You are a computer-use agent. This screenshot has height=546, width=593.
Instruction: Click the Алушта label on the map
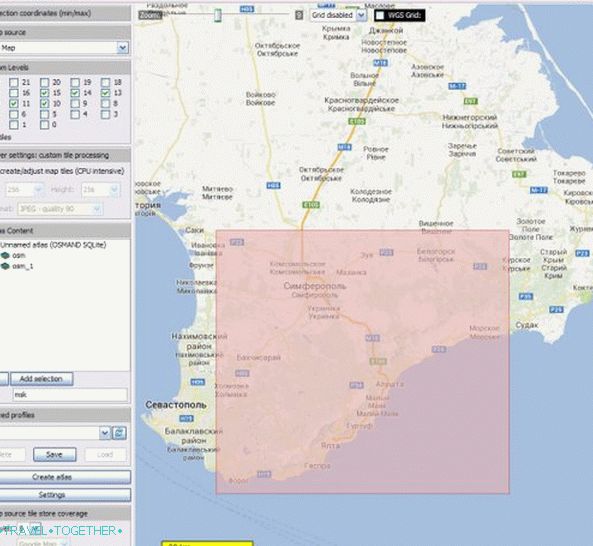tap(390, 384)
